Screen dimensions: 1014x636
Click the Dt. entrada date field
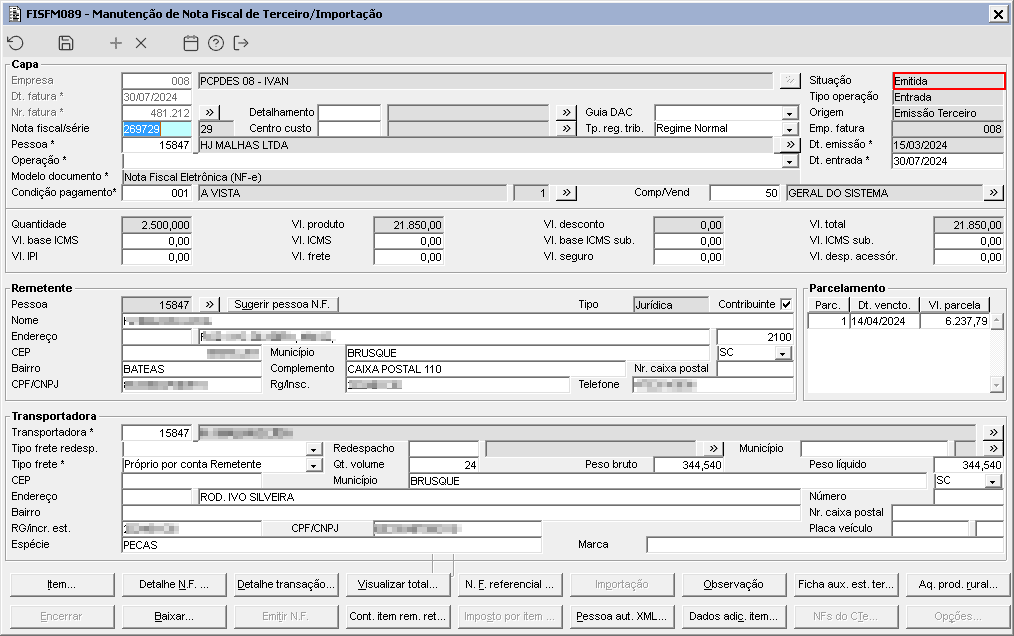coord(947,161)
